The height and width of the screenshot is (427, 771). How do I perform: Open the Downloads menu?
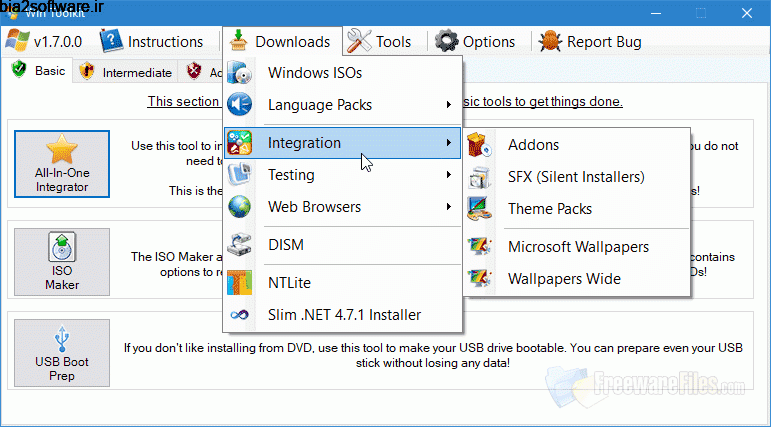click(282, 41)
